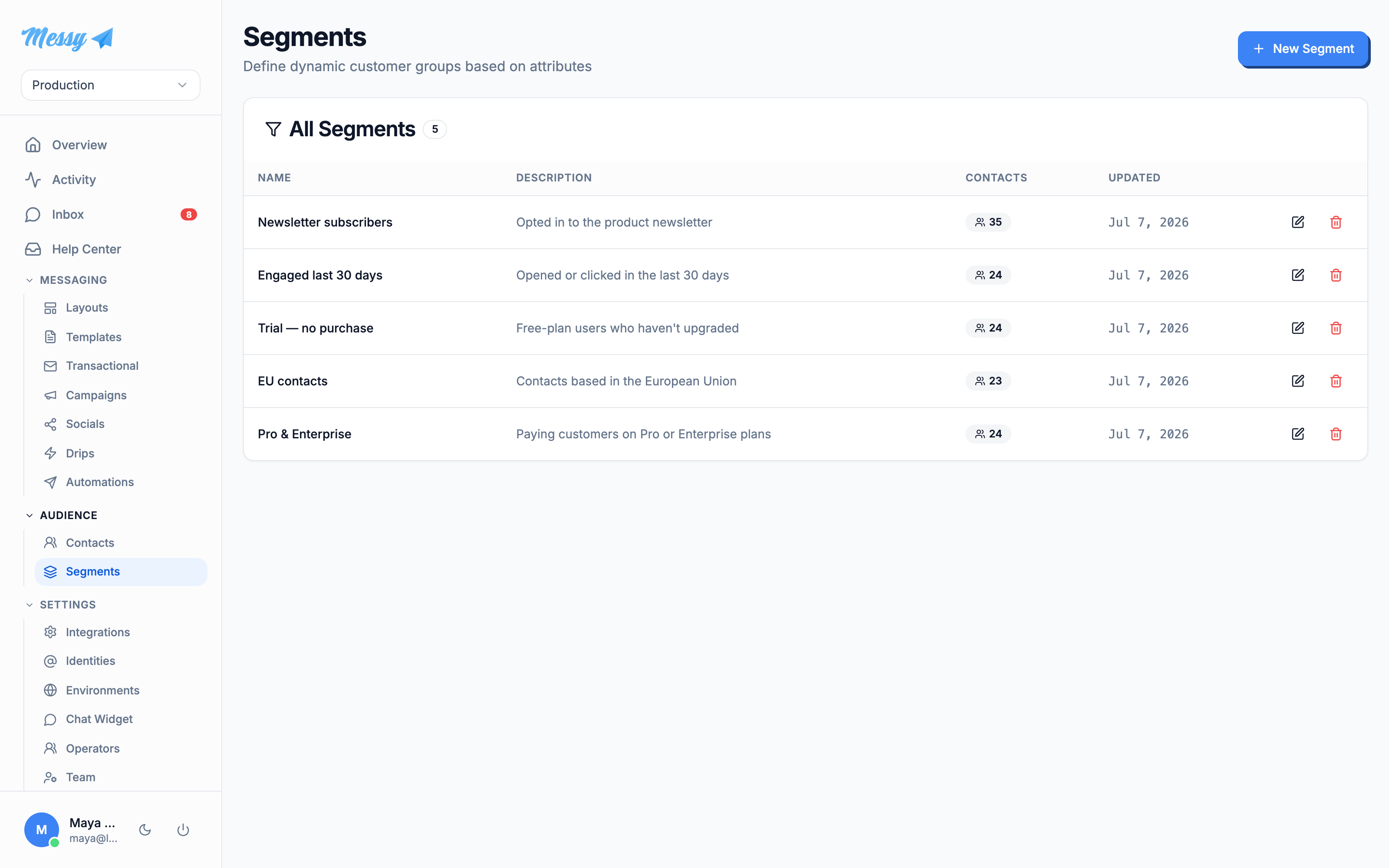The width and height of the screenshot is (1389, 868).
Task: Toggle dark mode moon icon
Action: click(x=145, y=829)
